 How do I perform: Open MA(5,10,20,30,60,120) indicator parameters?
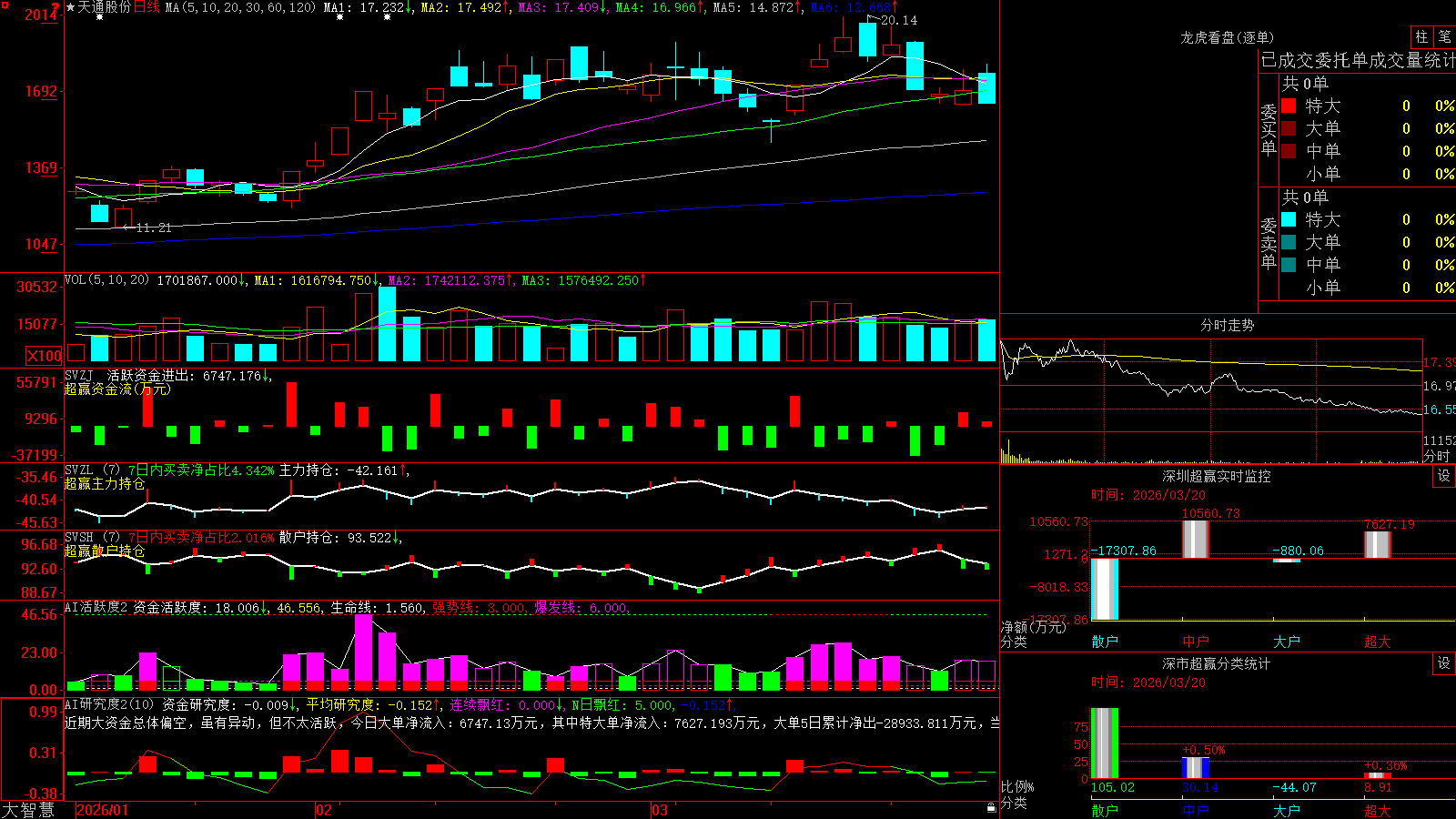pos(240,7)
